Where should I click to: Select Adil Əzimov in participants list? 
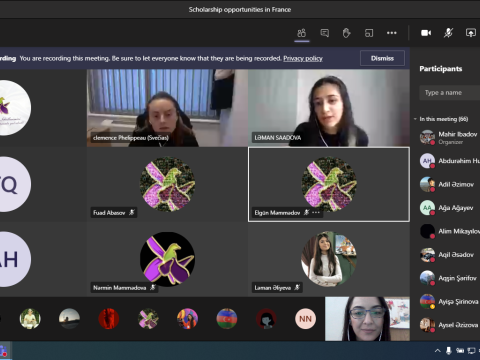click(x=449, y=184)
